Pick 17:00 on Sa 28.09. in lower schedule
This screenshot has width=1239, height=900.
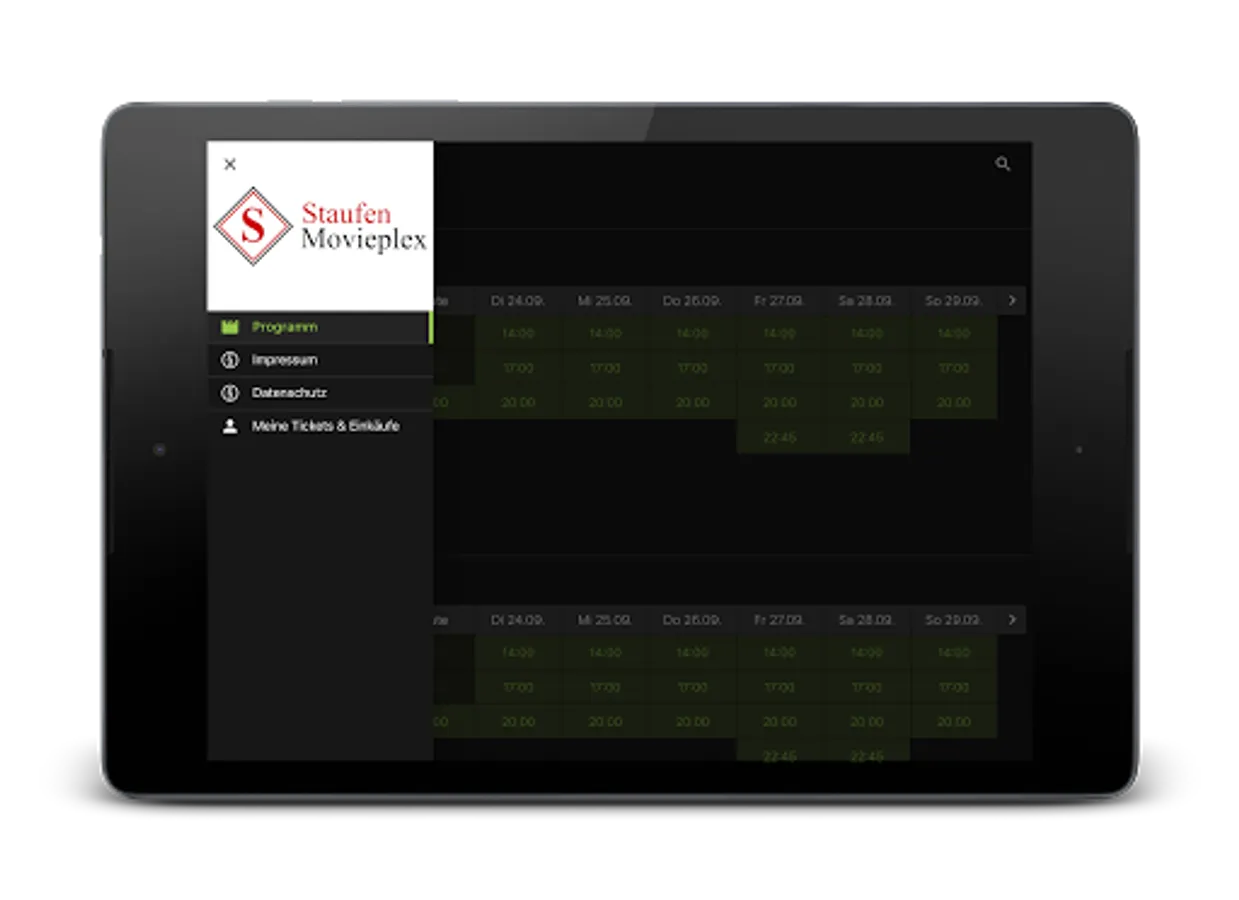click(x=866, y=687)
